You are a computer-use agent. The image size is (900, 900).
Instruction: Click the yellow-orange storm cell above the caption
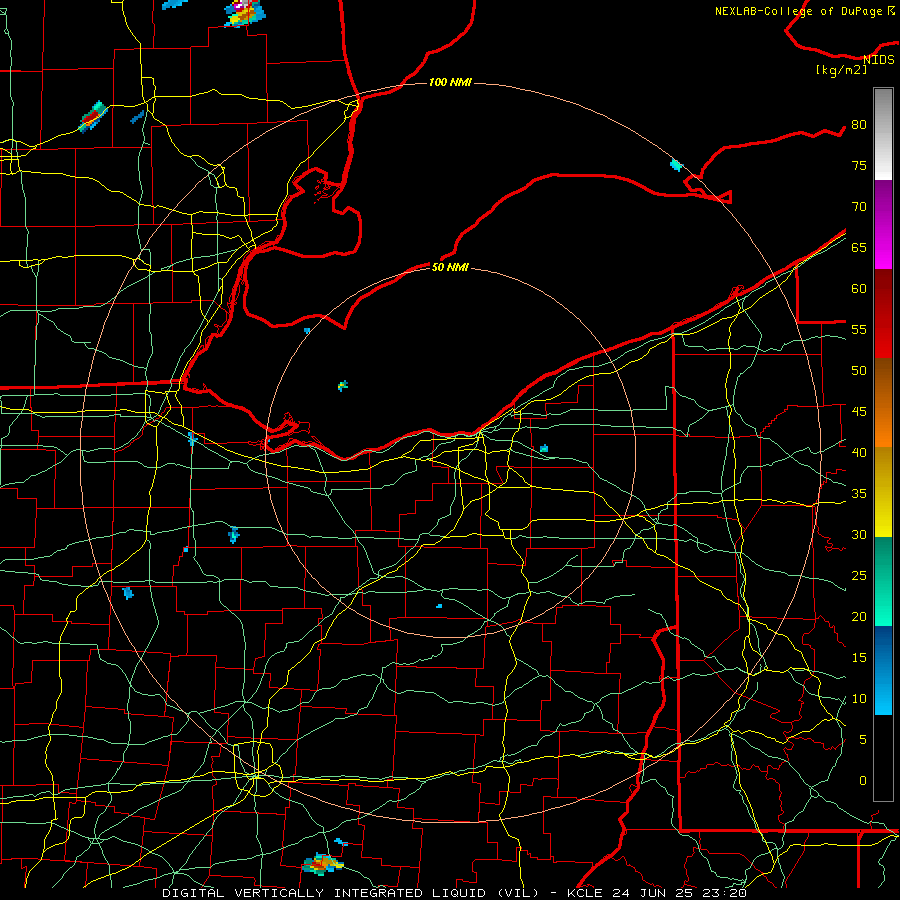tap(323, 863)
